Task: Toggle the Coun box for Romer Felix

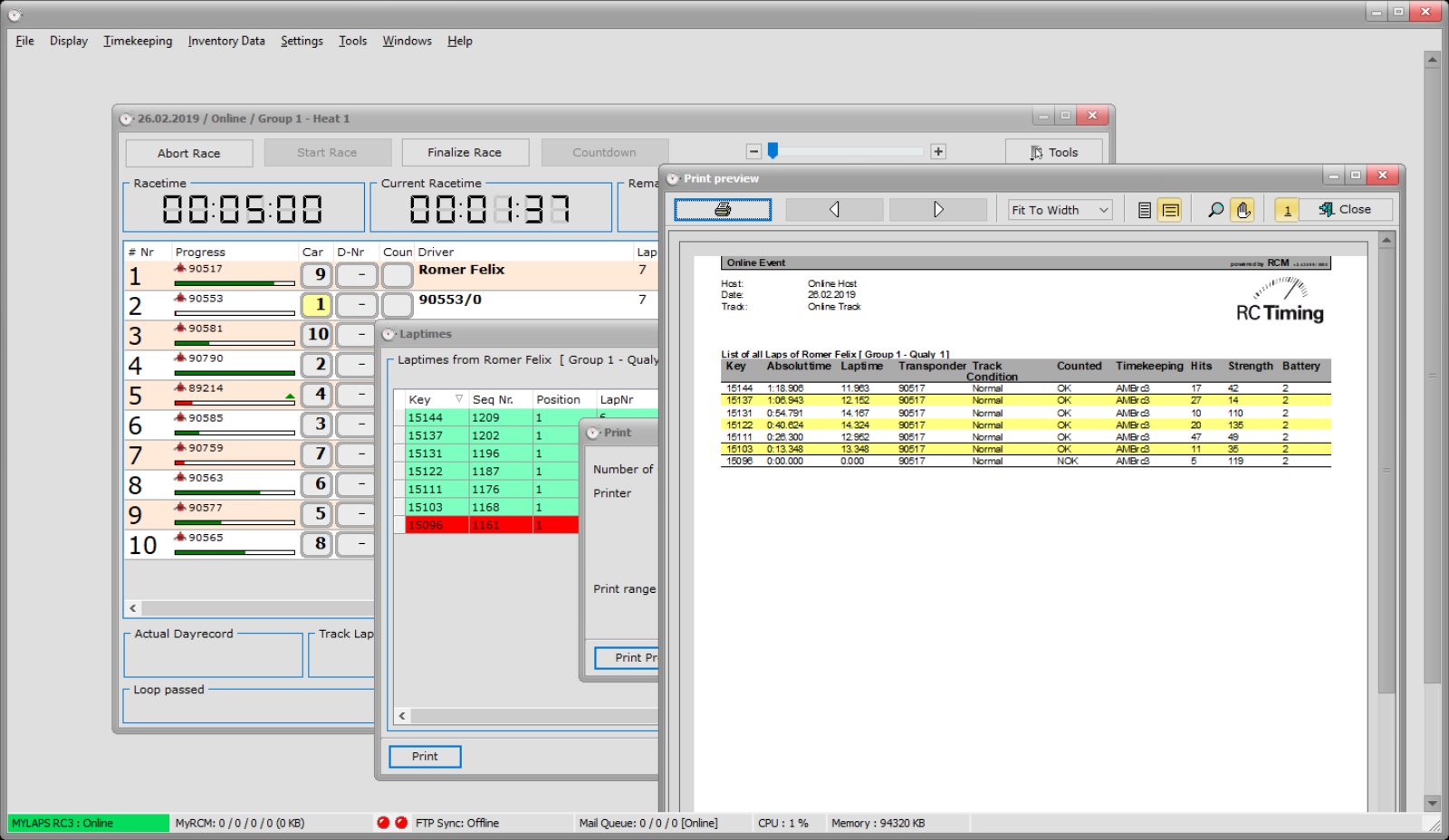Action: 397,275
